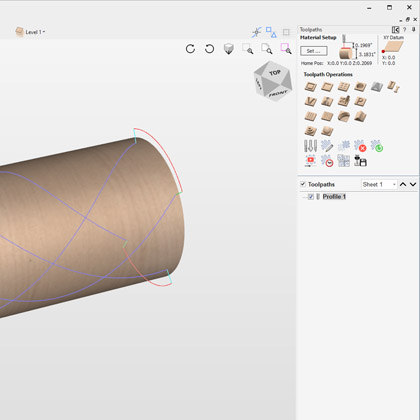Open the Profile toolpath operation
The width and height of the screenshot is (420, 420).
[310, 87]
